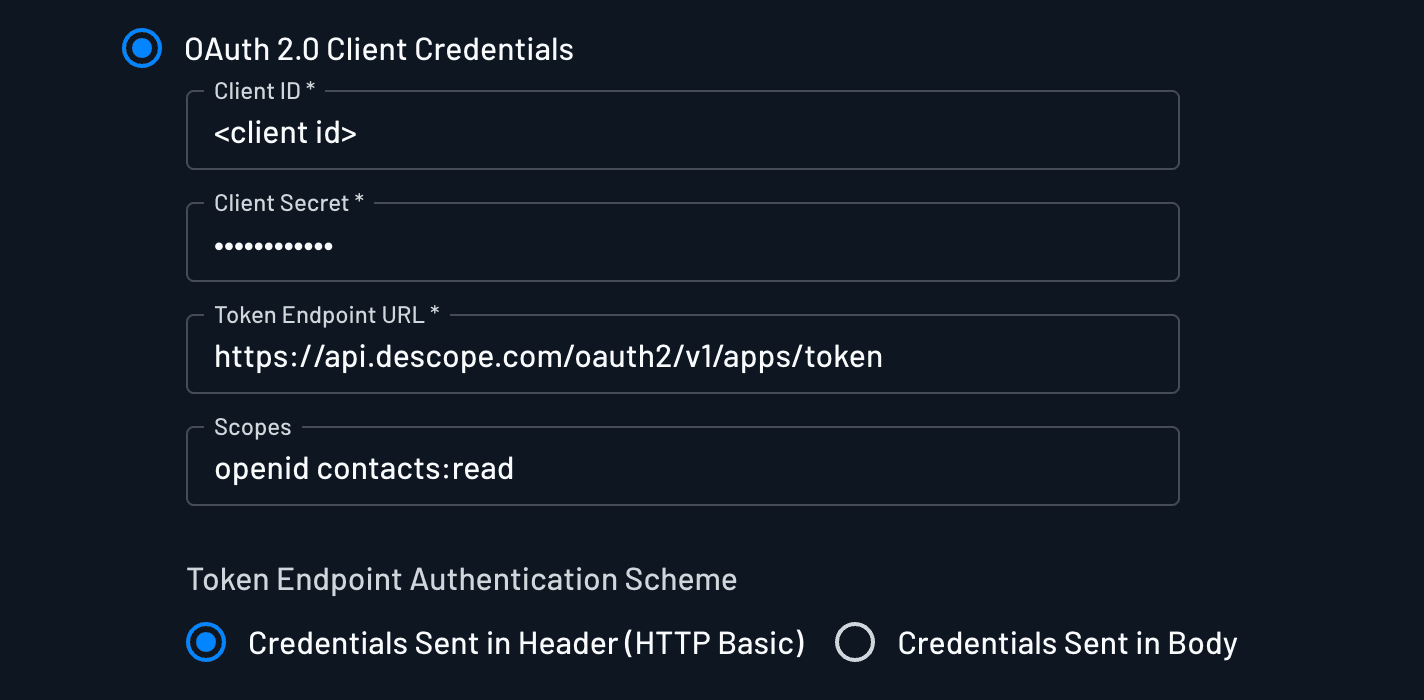1424x700 pixels.
Task: Switch to Credentials Sent in Body option
Action: [855, 642]
